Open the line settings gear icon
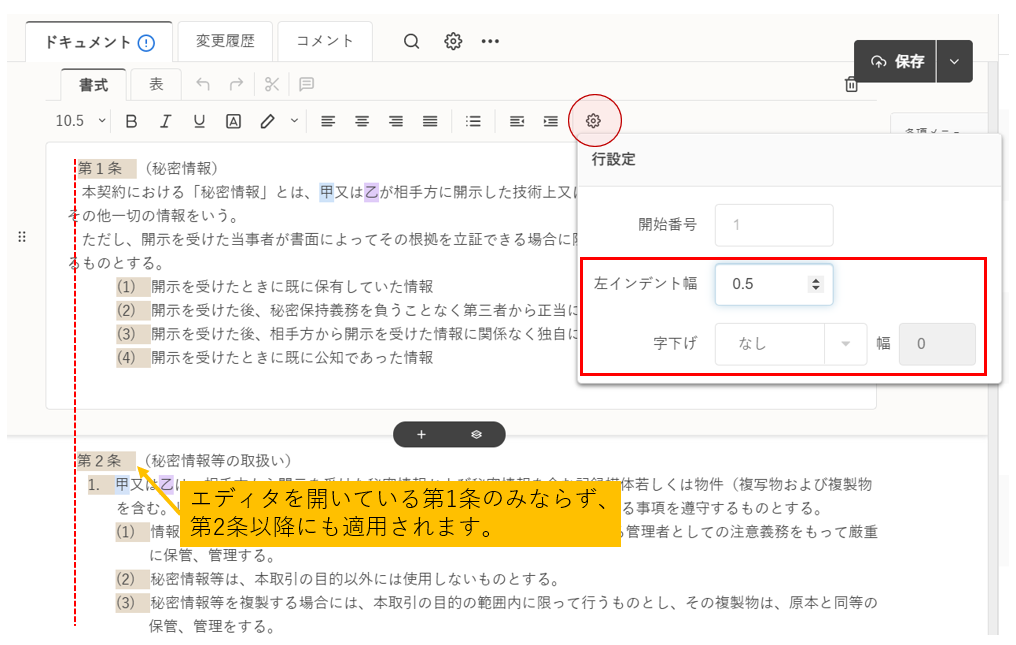This screenshot has width=1016, height=645. 594,121
